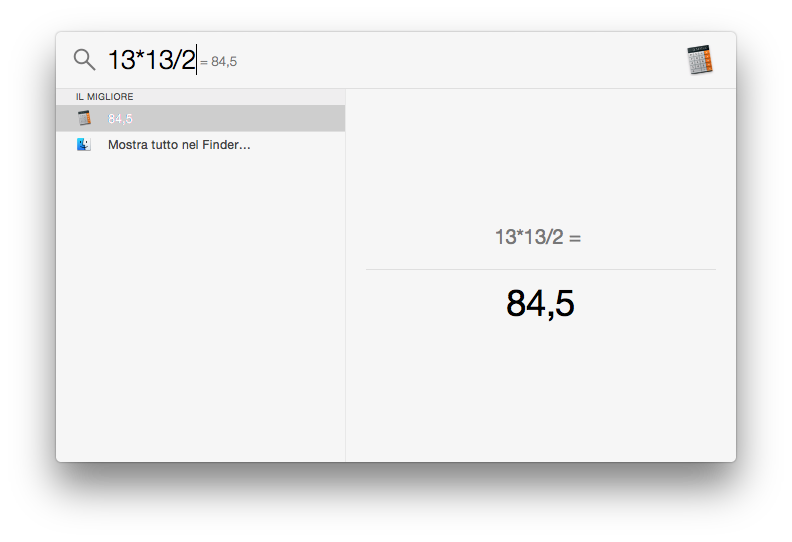Click the "13*13/2 =" expression in preview
792x542 pixels.
coord(538,237)
